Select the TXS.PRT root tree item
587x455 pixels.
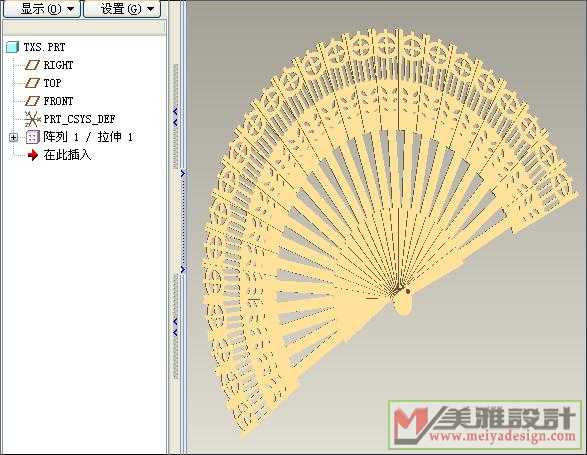44,47
